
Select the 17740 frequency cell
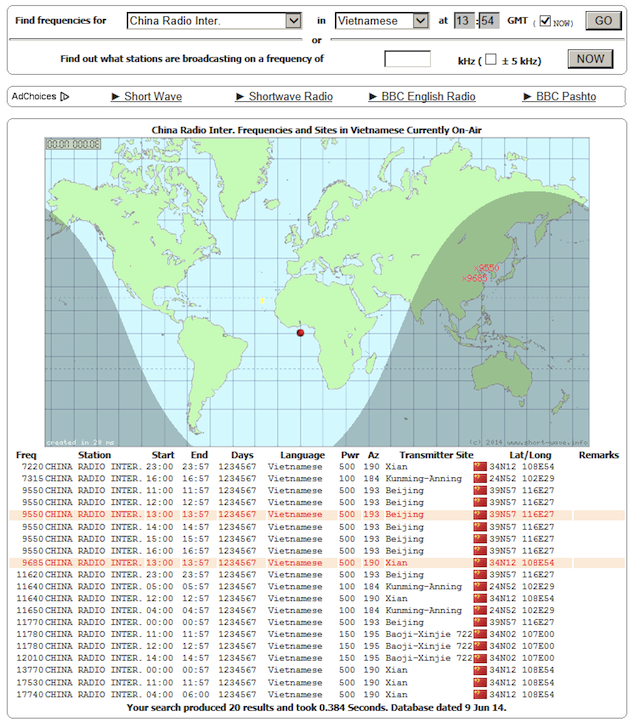30,695
